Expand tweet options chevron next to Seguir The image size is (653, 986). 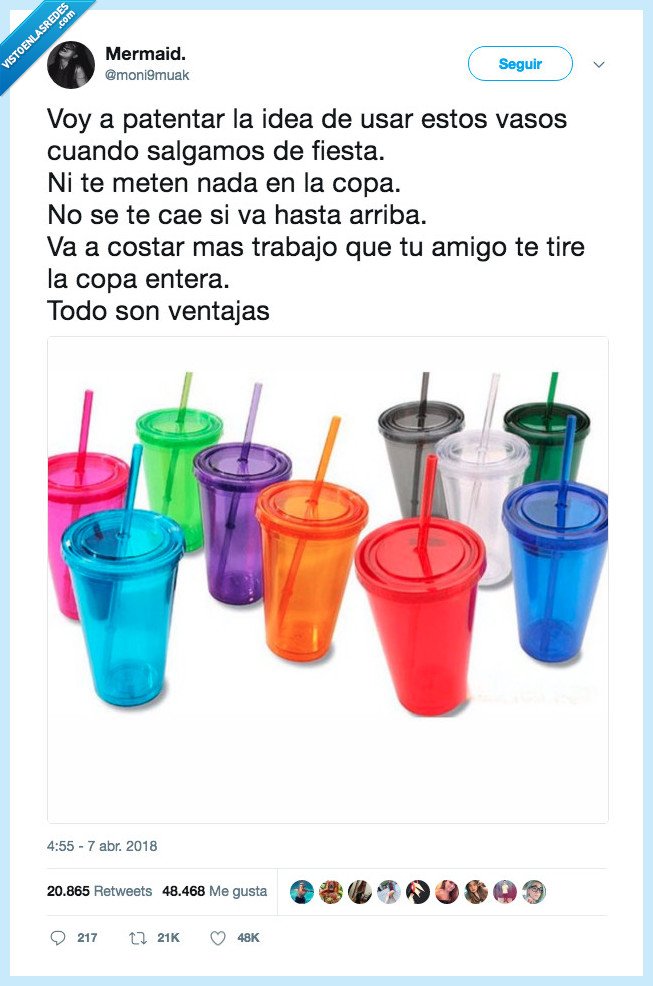coord(599,64)
